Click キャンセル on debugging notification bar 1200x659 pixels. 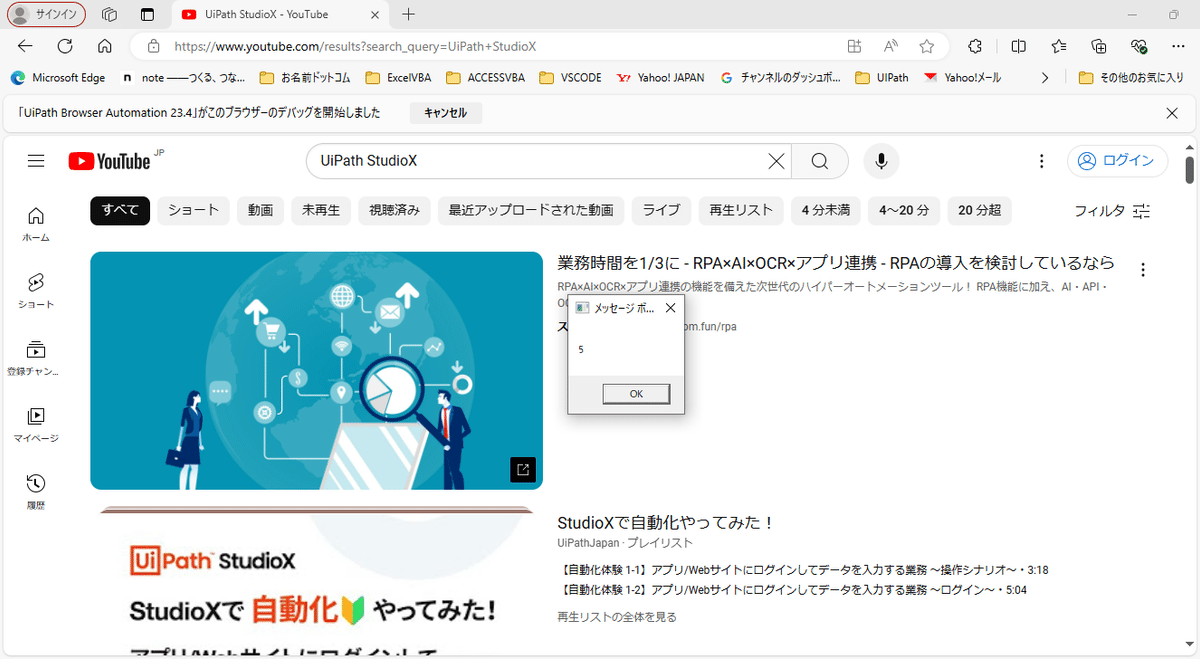pyautogui.click(x=445, y=113)
